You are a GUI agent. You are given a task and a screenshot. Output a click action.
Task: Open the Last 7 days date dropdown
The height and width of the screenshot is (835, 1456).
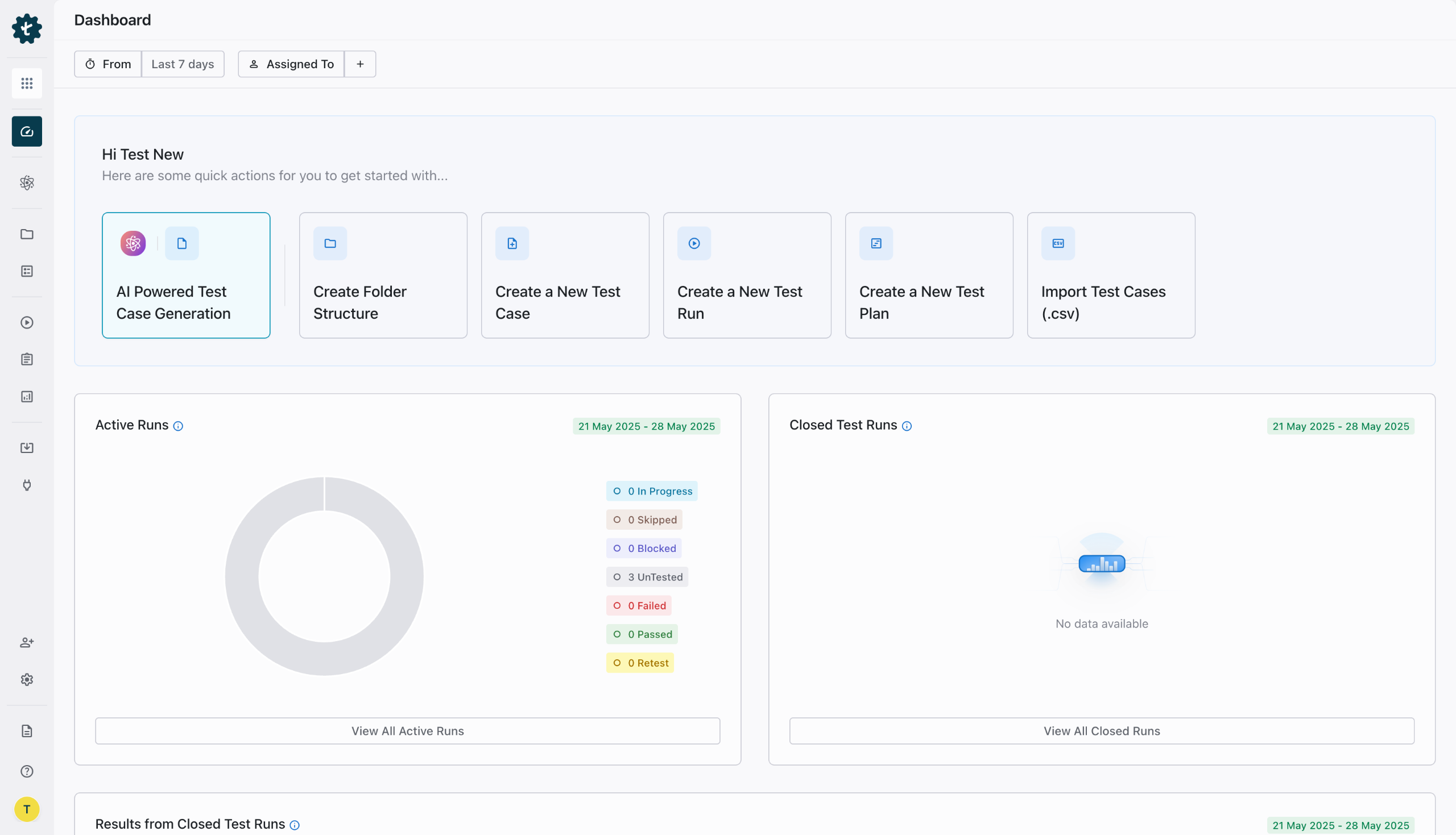click(183, 64)
